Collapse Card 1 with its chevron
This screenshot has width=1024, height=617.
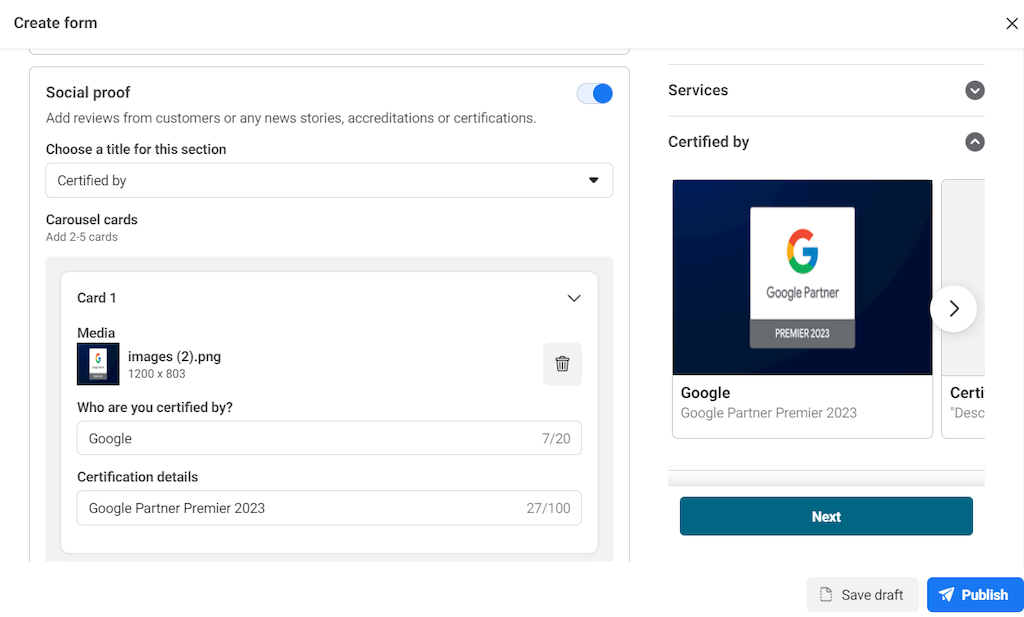pos(573,298)
